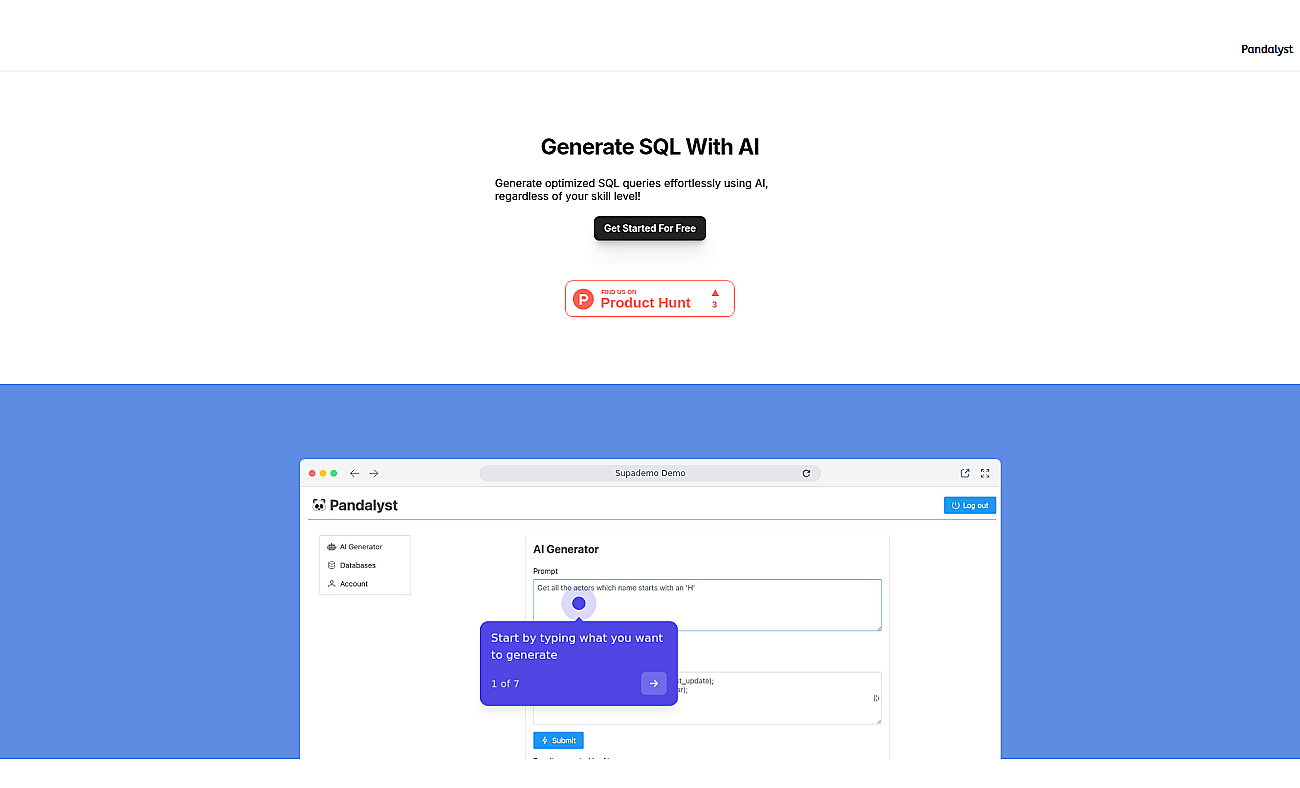Click the Generate SQL With AI heading

pos(650,147)
